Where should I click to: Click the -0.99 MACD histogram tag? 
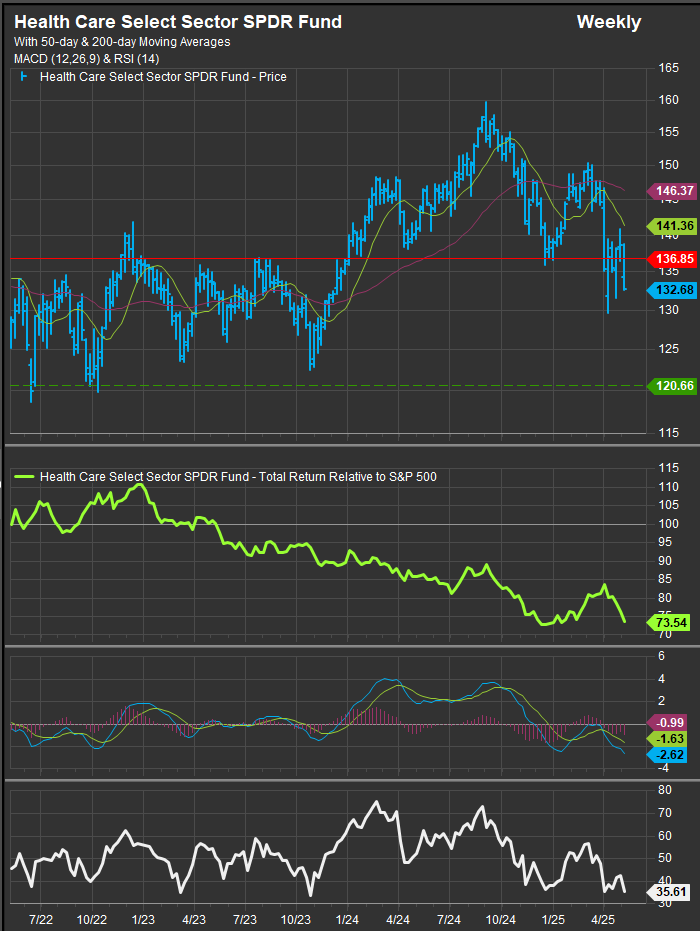667,723
